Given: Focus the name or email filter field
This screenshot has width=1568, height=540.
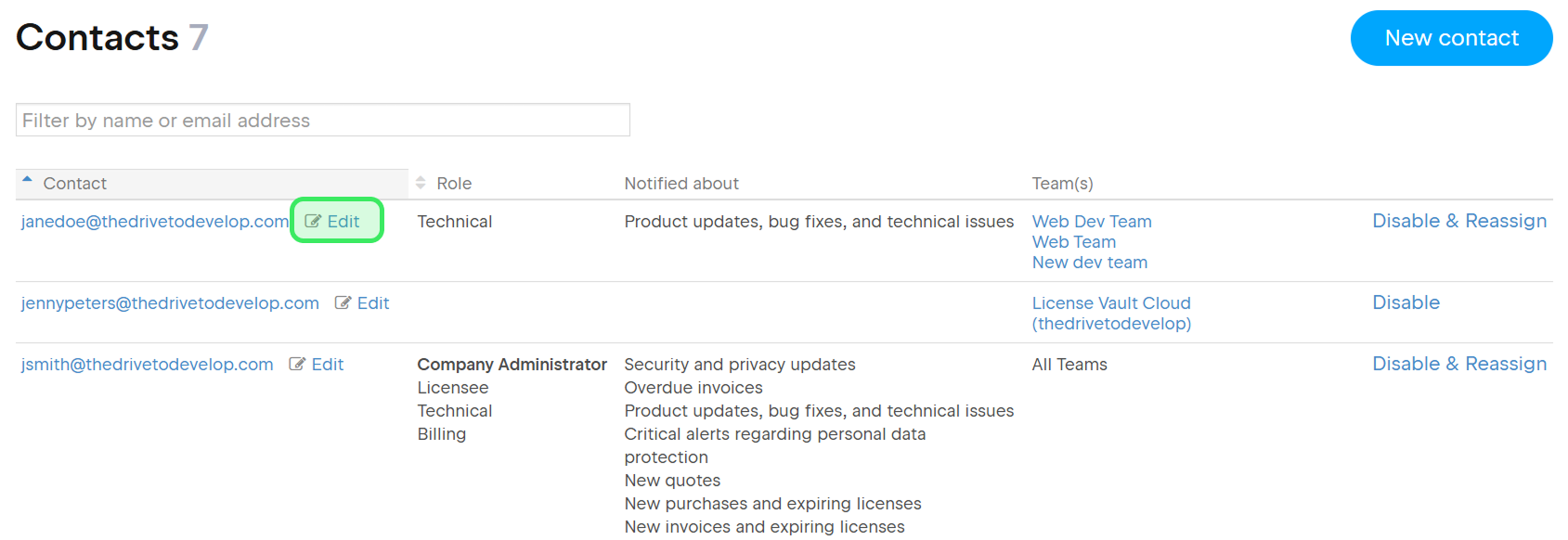Looking at the screenshot, I should (x=322, y=121).
